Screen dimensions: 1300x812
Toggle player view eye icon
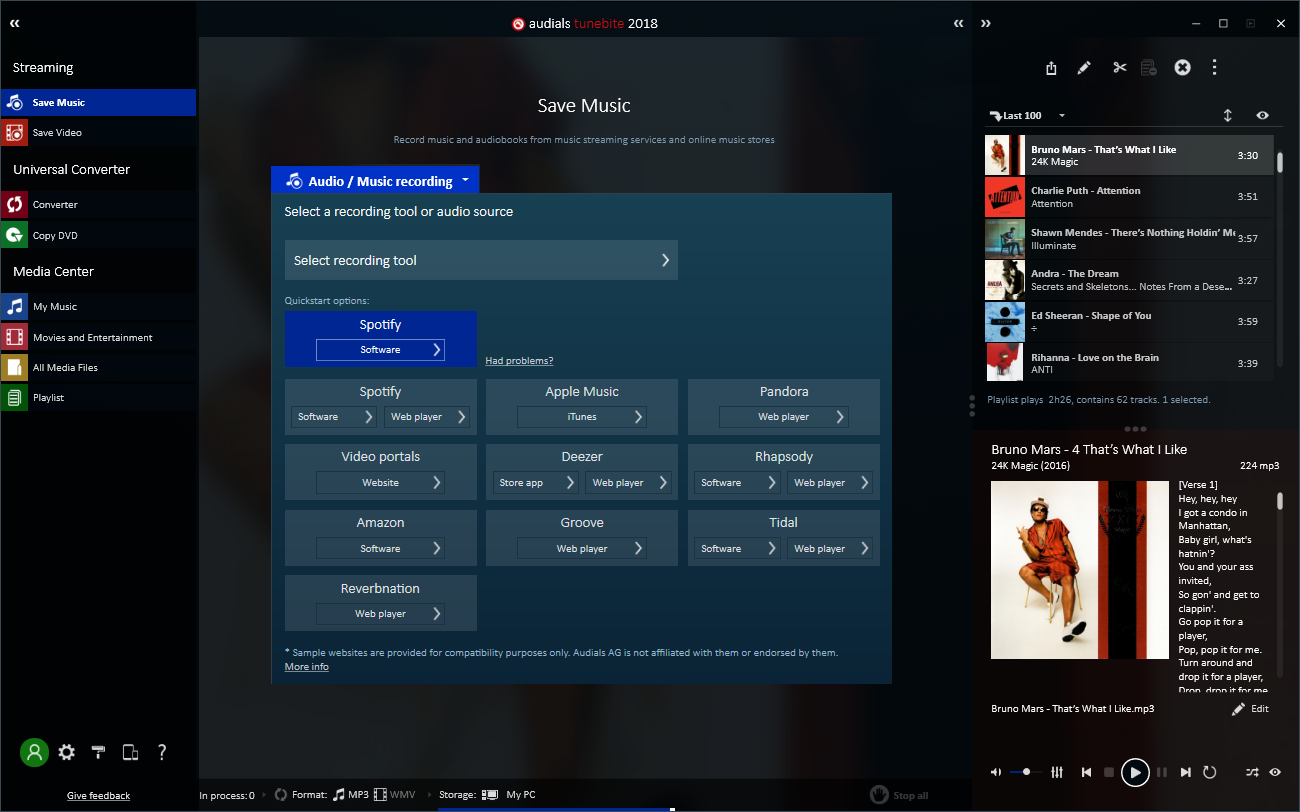[1275, 772]
